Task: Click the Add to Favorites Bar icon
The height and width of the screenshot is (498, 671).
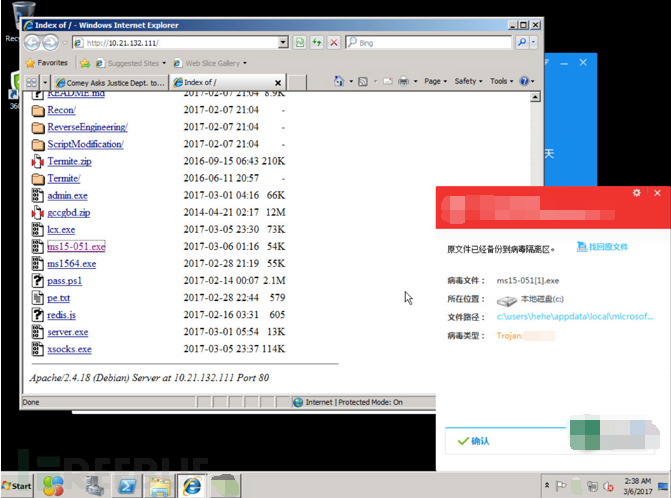Action: pos(85,63)
